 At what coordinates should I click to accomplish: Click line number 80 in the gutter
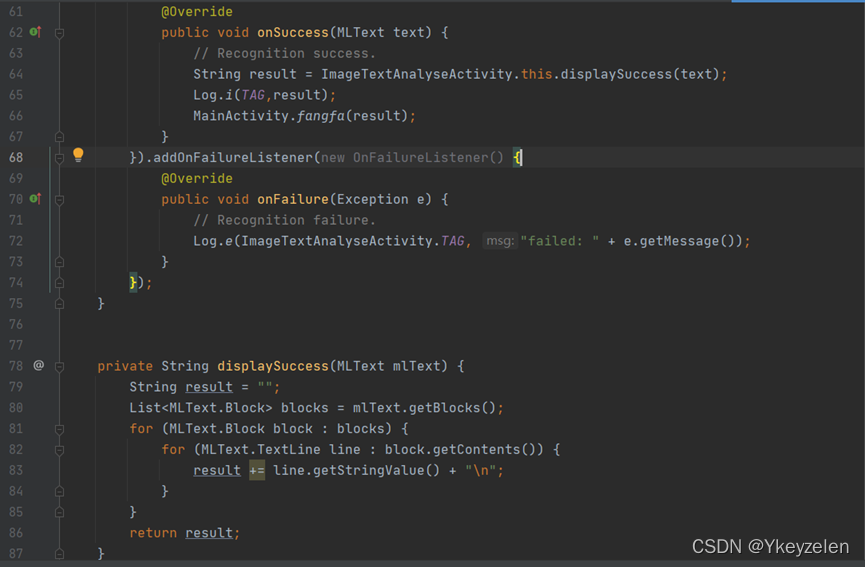click(x=16, y=408)
